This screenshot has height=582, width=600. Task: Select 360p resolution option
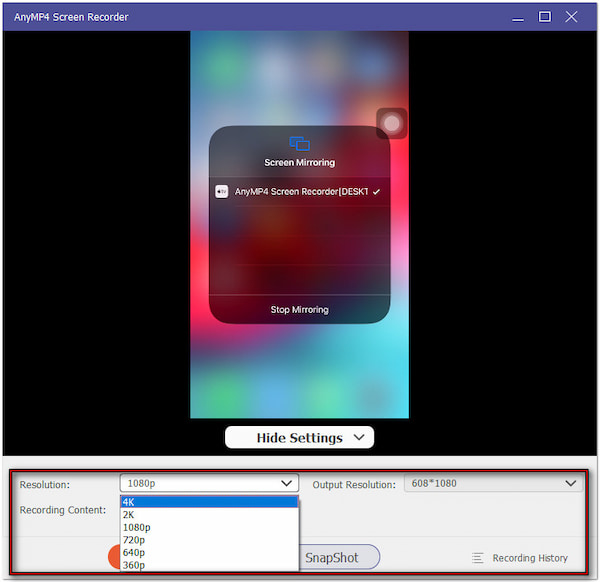click(x=209, y=565)
